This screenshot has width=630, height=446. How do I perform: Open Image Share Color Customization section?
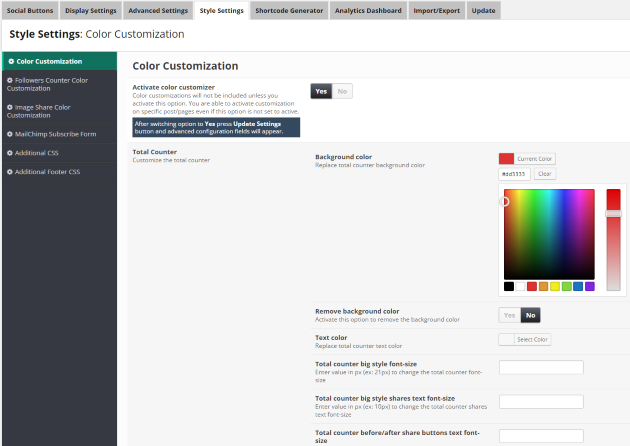[59, 111]
